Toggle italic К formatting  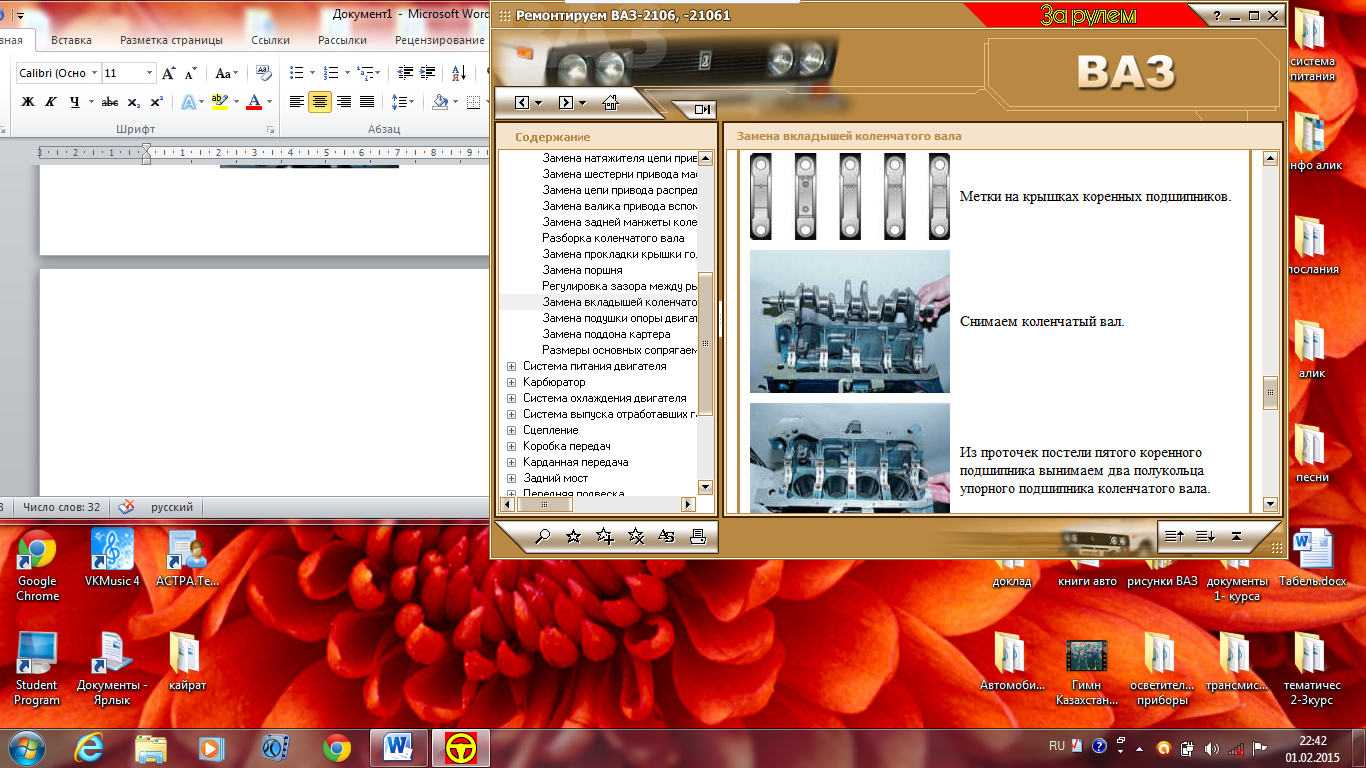49,102
